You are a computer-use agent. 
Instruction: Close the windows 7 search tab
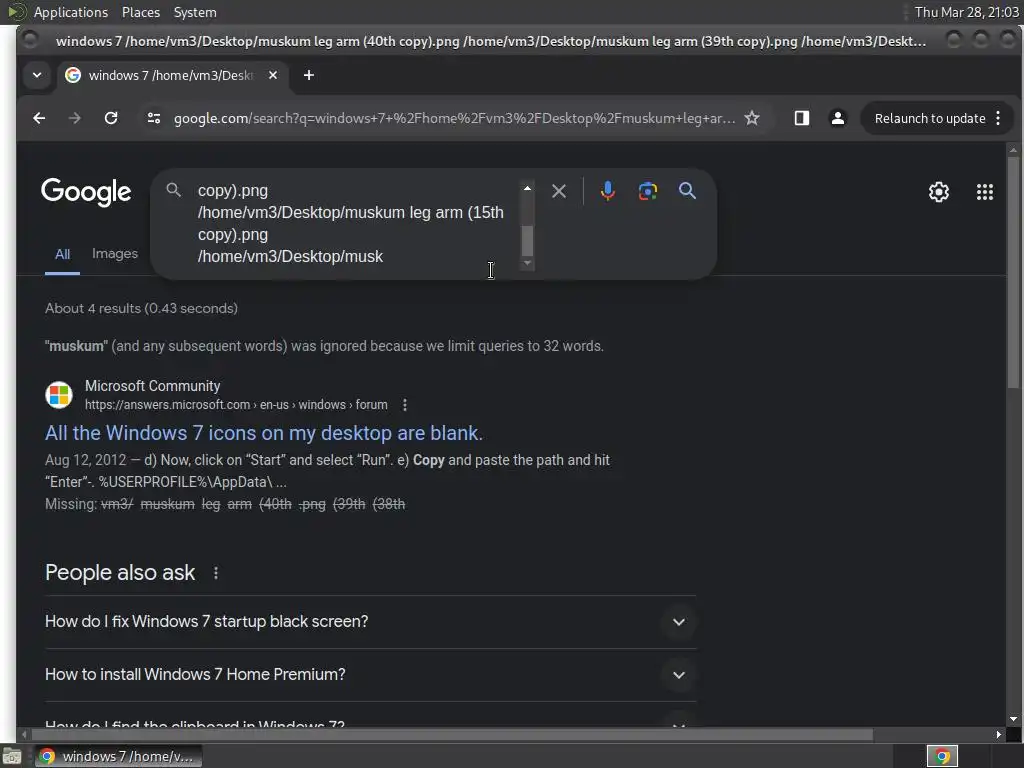pos(273,75)
